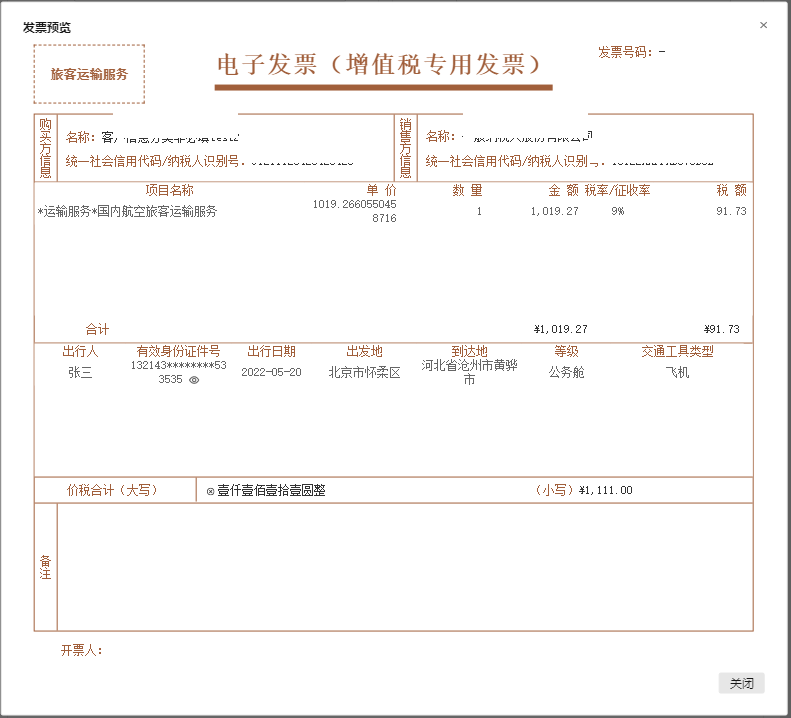The width and height of the screenshot is (791, 718).
Task: Click the 项目名称 column header
Action: 169,190
